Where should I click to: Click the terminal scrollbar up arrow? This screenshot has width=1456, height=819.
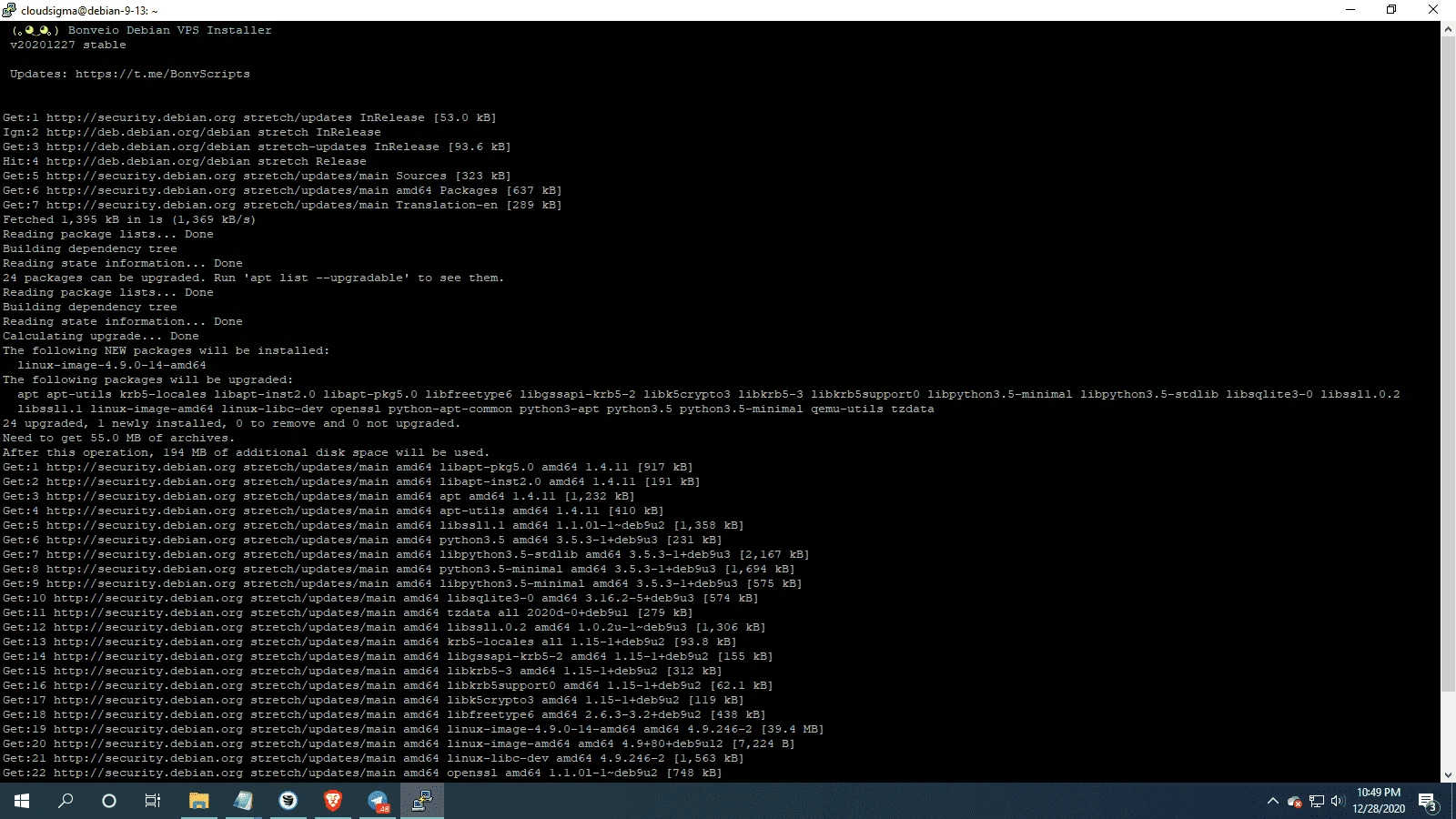click(1448, 29)
